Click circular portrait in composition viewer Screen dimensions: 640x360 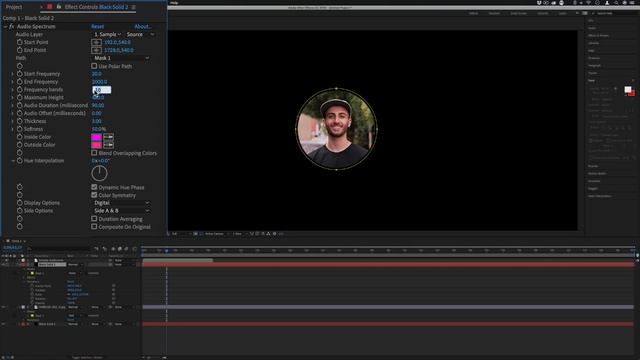[x=336, y=129]
